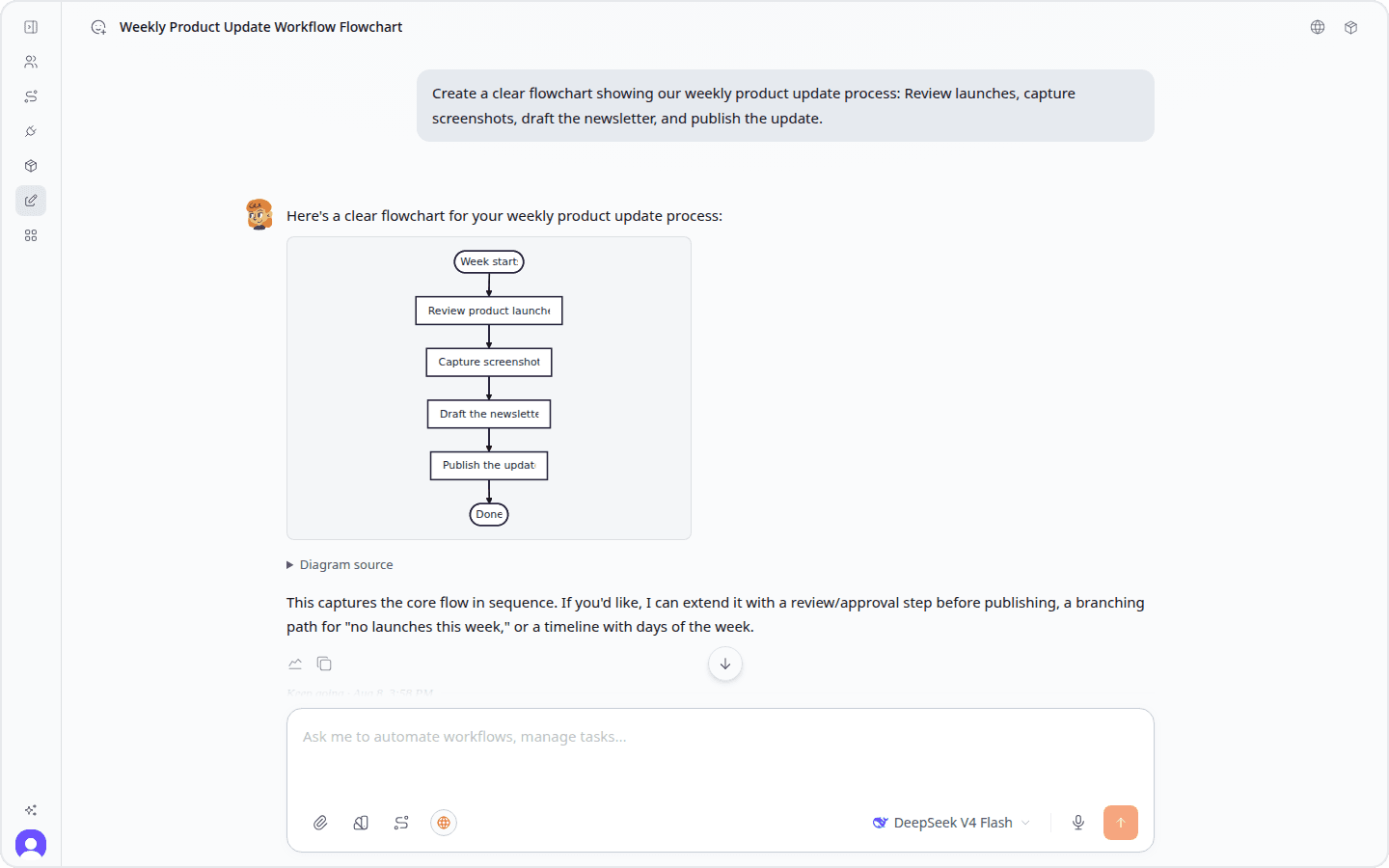Toggle the workflow option in message toolbar
1389x868 pixels.
(x=401, y=823)
